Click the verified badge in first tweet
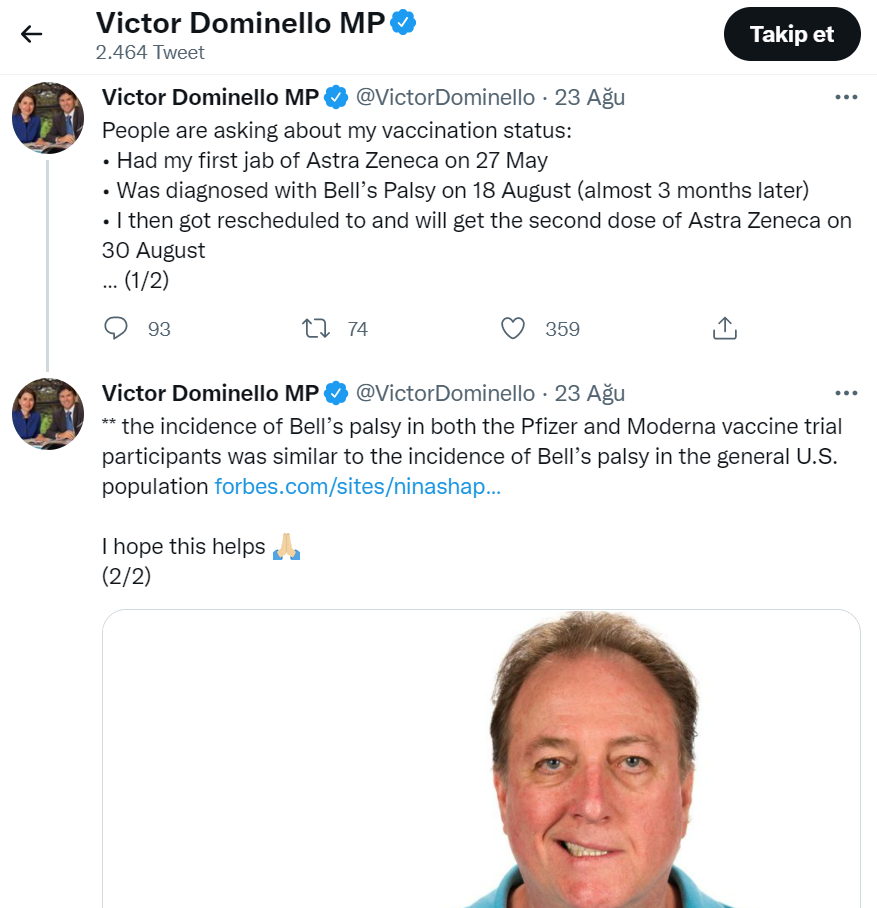The image size is (877, 908). coord(337,97)
